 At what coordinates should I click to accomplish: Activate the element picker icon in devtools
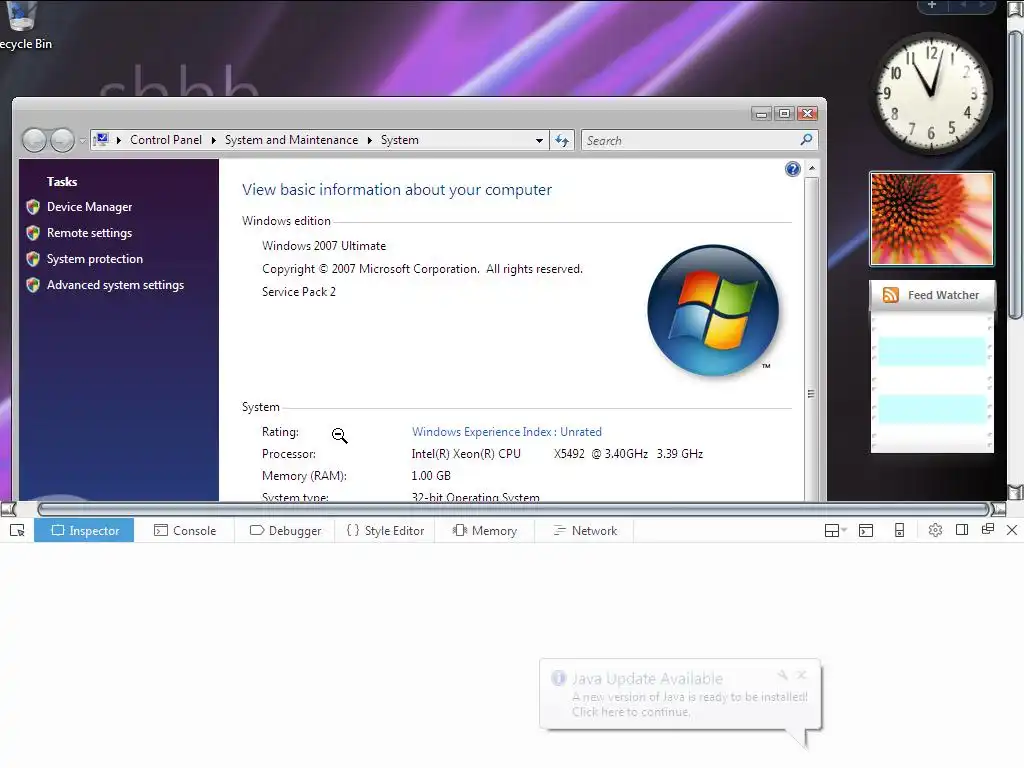(x=18, y=530)
